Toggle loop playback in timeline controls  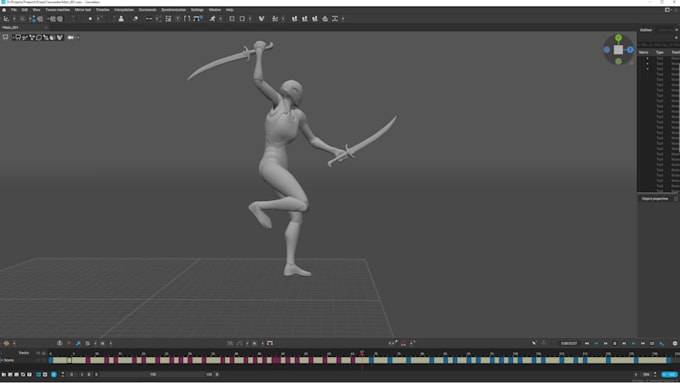tap(652, 343)
